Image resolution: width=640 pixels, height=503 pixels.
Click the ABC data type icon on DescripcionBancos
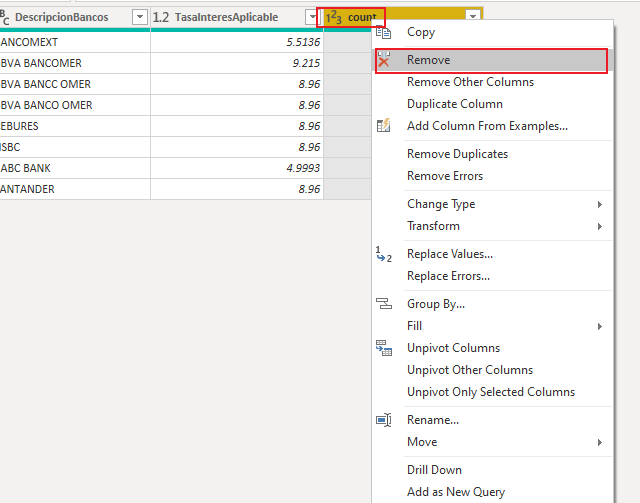point(4,17)
